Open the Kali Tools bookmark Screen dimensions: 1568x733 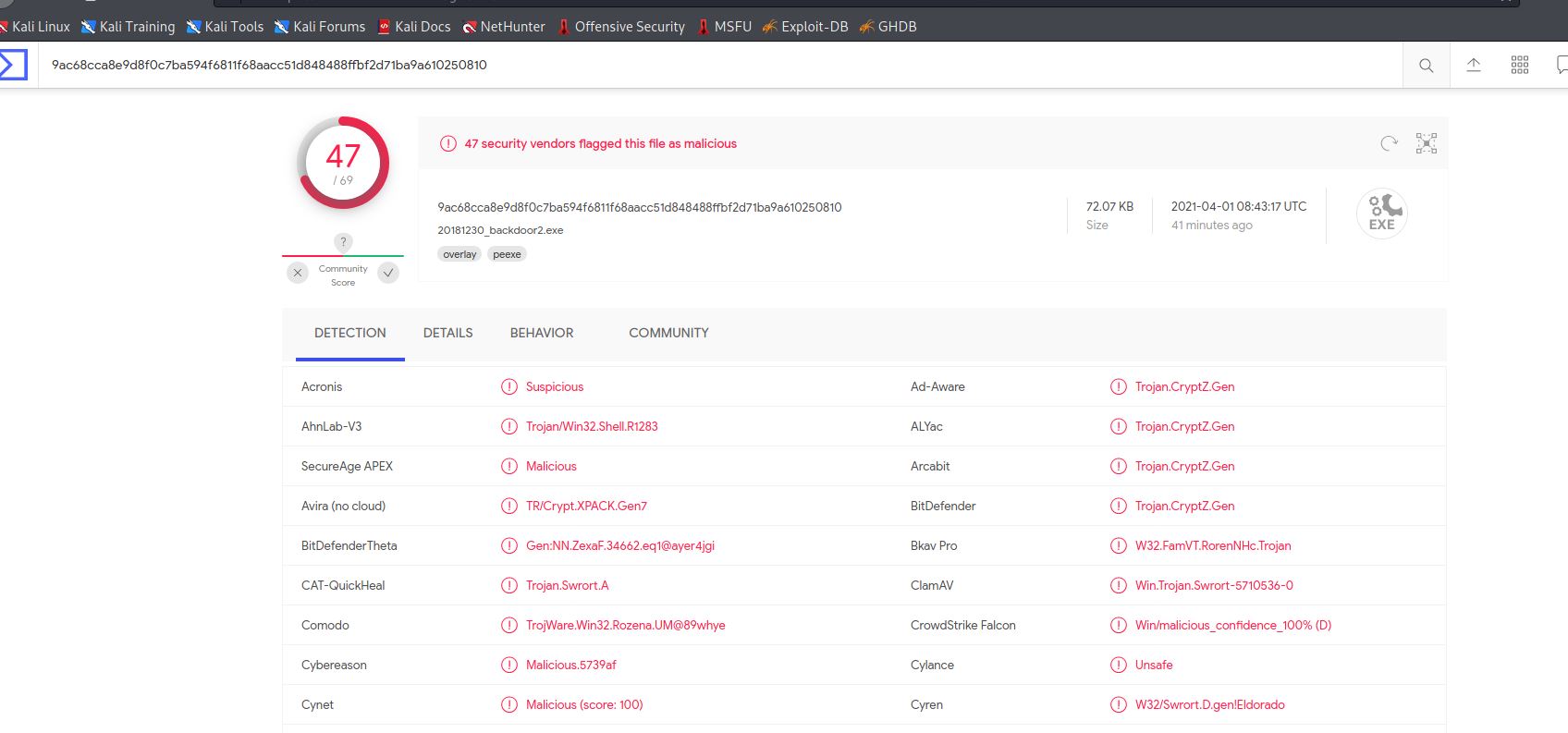[x=226, y=27]
